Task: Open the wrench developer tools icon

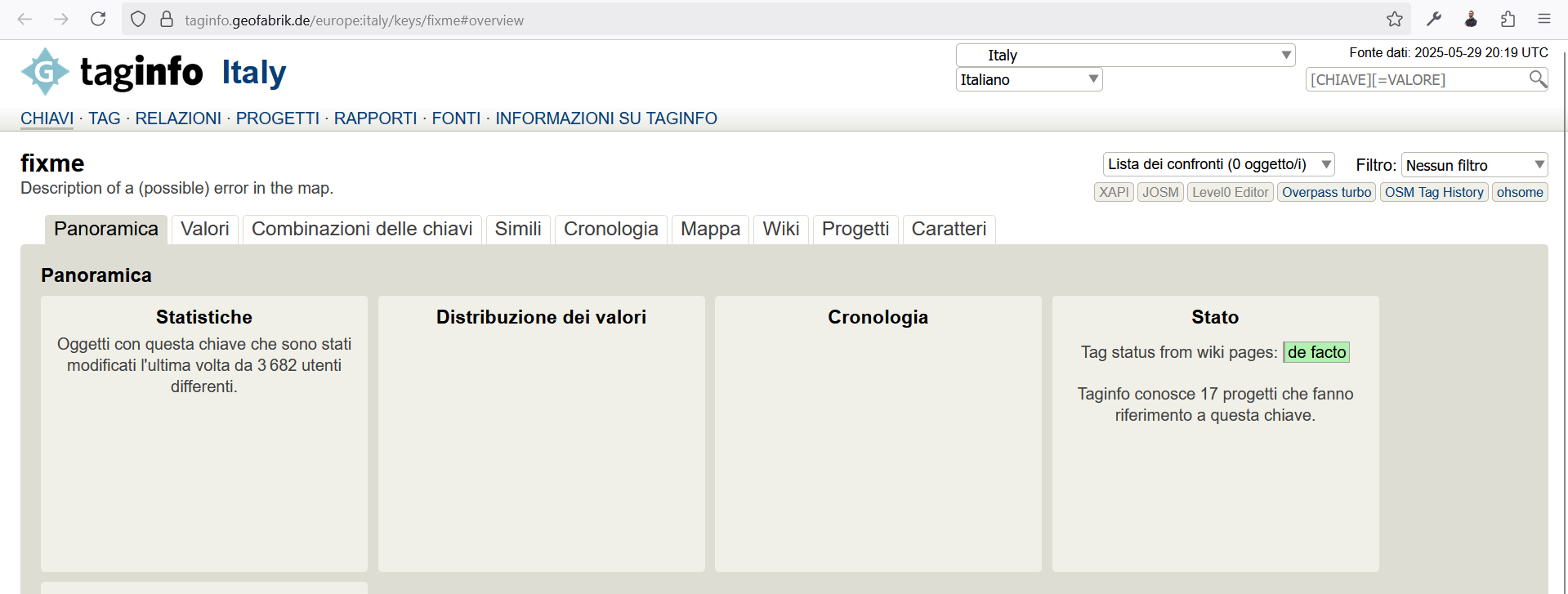Action: (1434, 19)
